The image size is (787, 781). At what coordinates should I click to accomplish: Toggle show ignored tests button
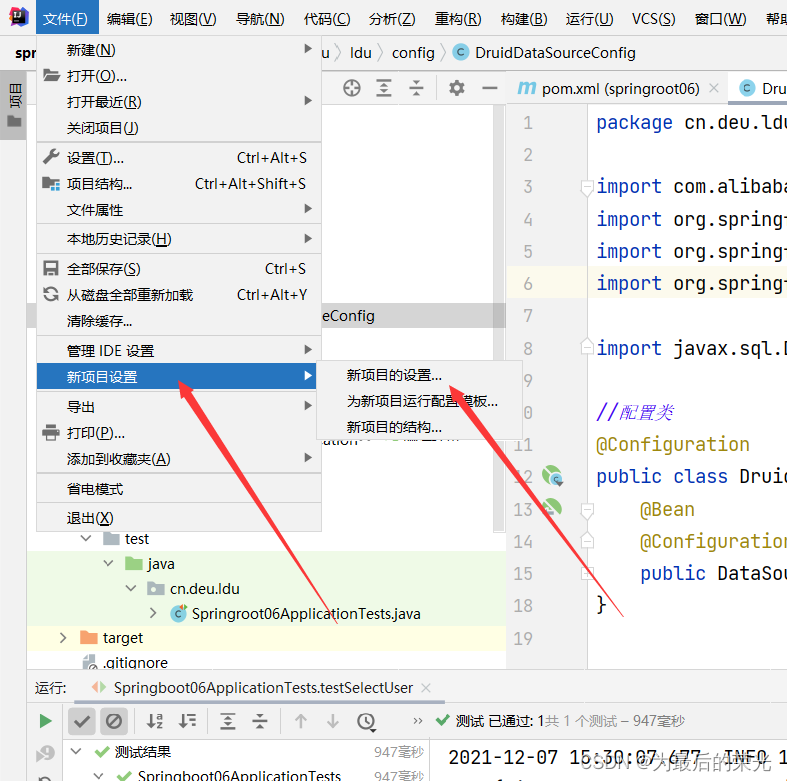pyautogui.click(x=113, y=721)
